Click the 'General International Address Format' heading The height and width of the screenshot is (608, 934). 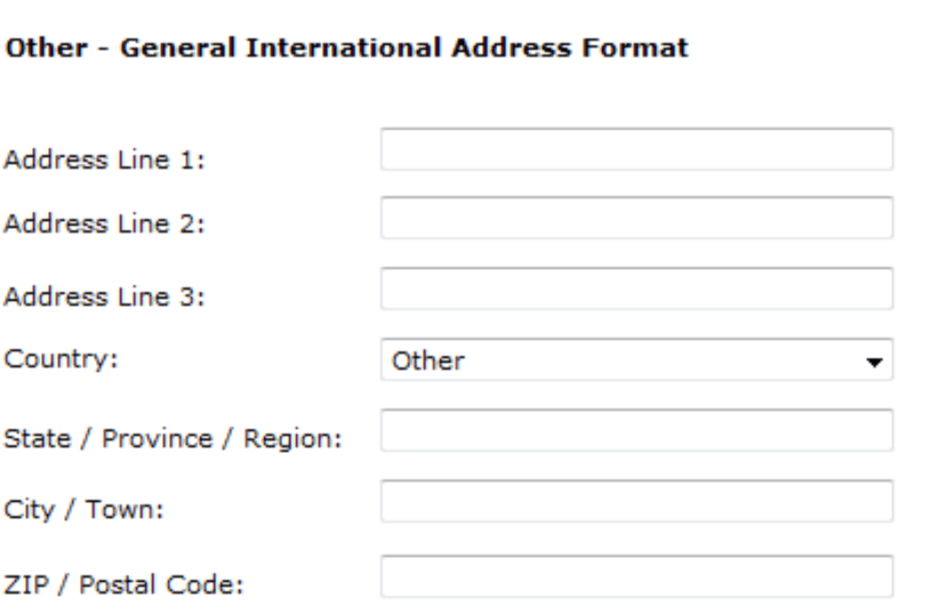pyautogui.click(x=347, y=48)
